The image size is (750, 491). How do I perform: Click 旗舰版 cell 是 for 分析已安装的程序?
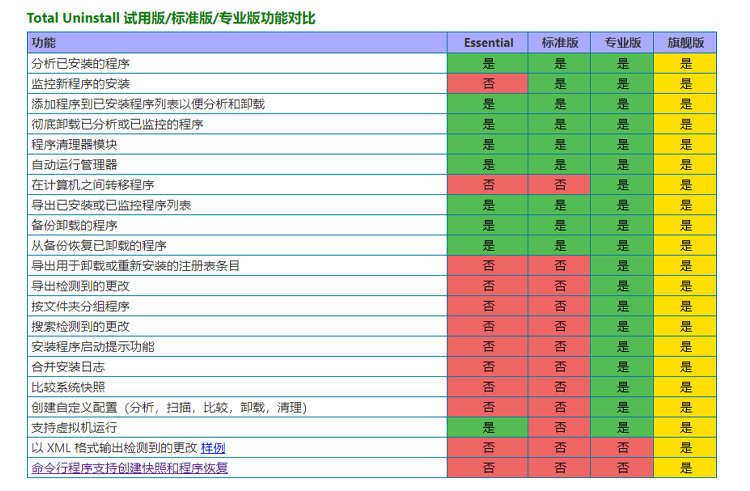click(x=685, y=64)
